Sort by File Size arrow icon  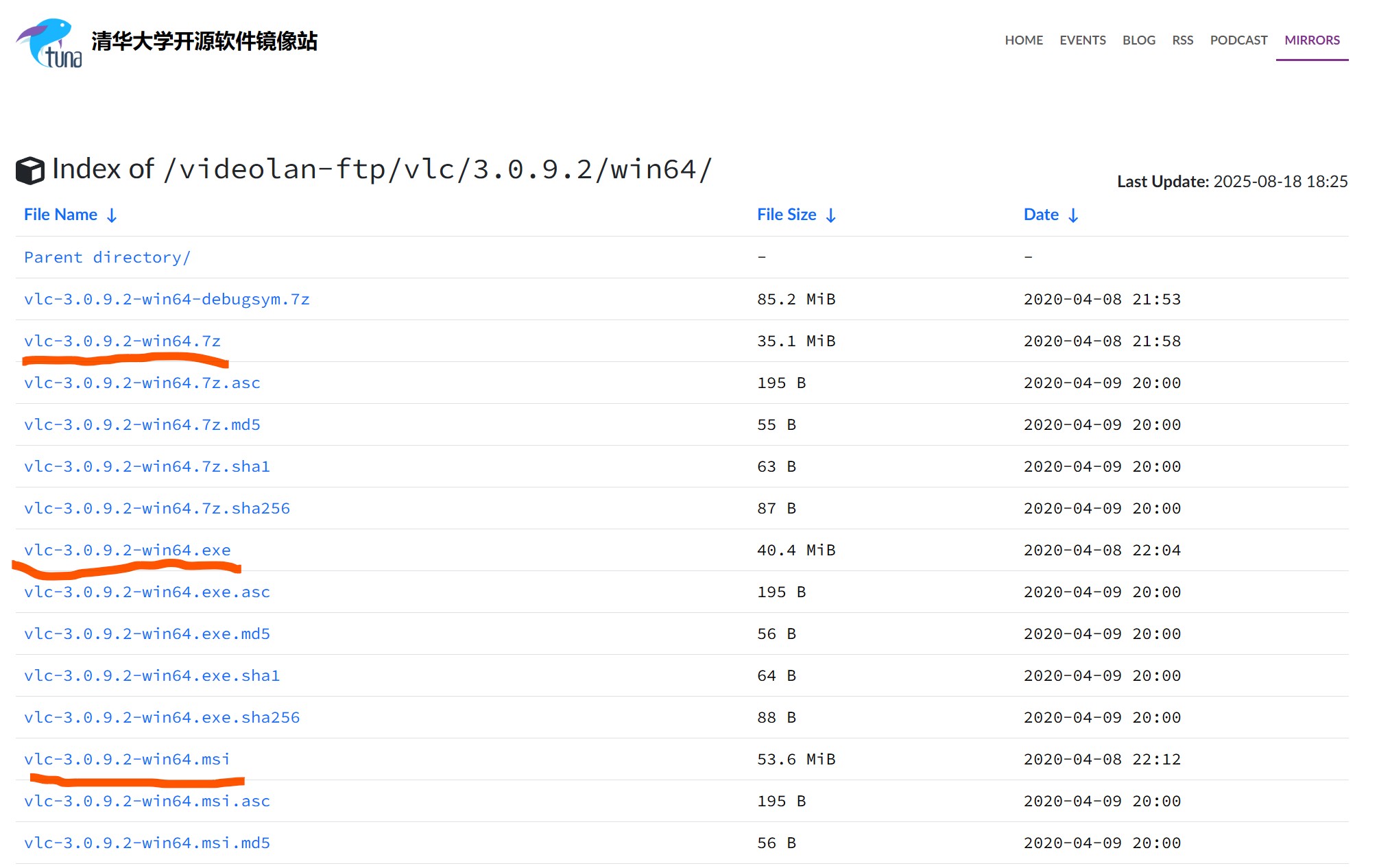click(831, 215)
